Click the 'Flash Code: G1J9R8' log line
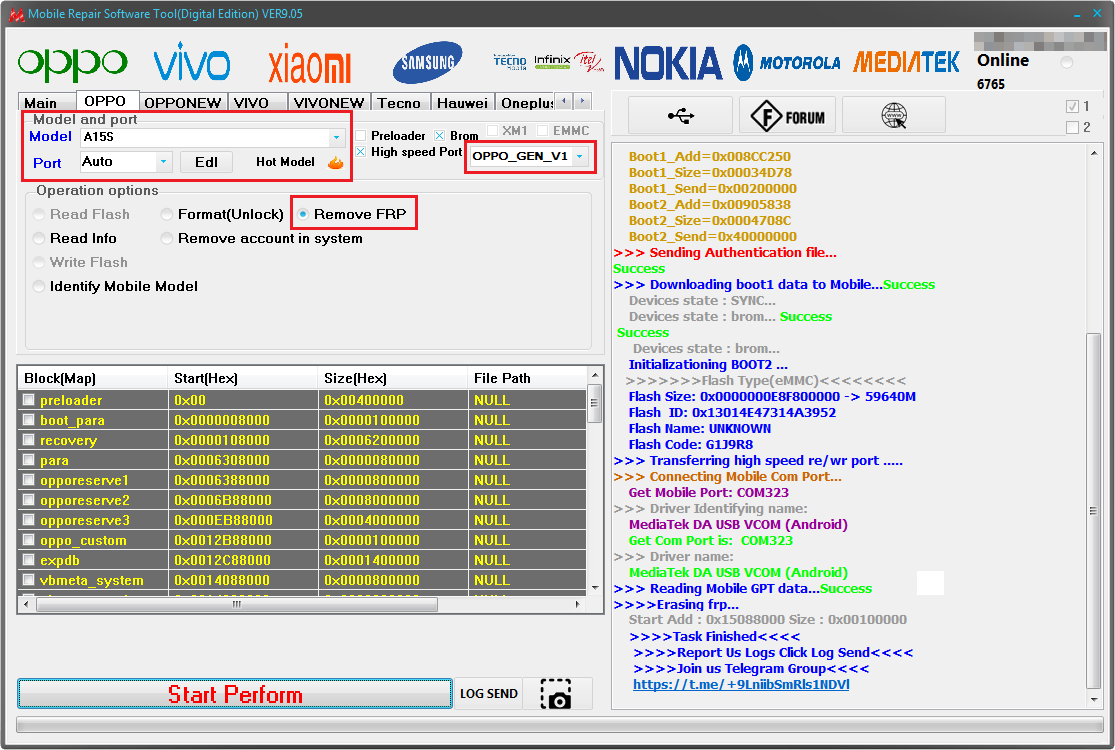 click(x=690, y=444)
